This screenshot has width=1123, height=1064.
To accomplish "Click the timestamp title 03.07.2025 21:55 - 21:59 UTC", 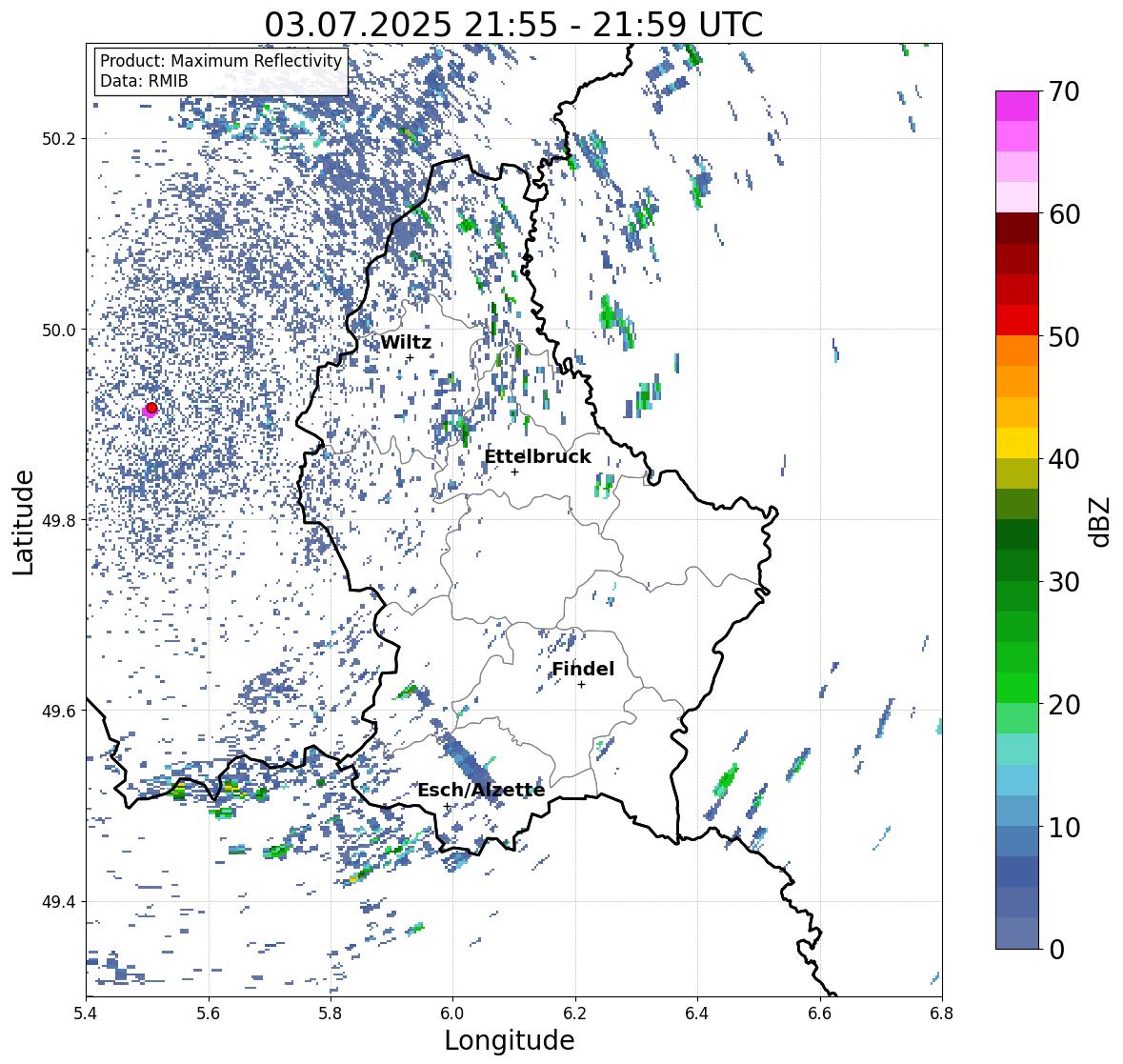I will 513,25.
